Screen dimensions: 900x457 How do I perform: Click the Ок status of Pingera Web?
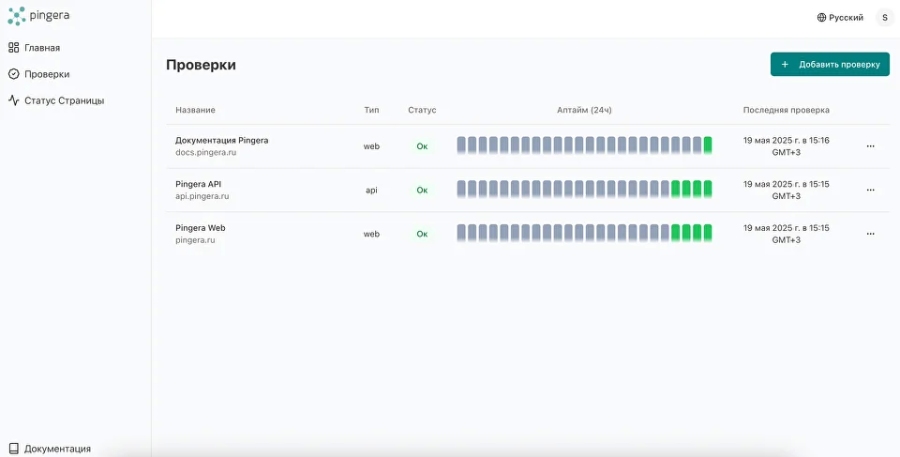[422, 234]
